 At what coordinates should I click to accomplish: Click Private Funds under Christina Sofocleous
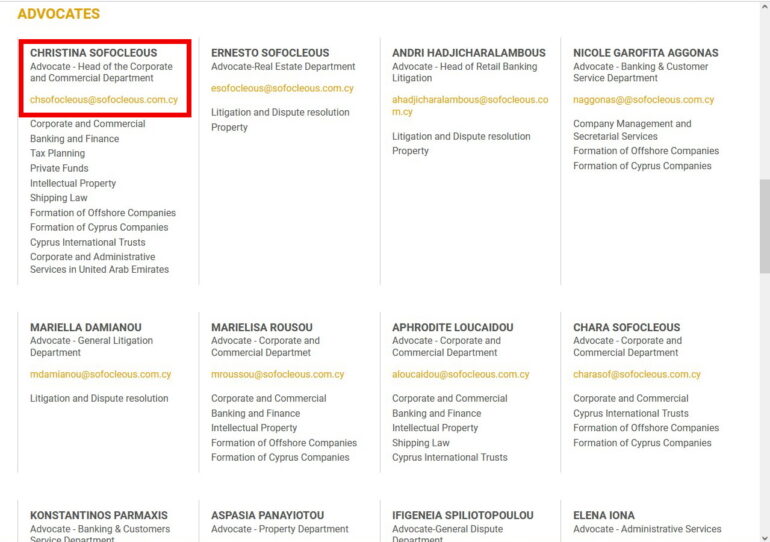click(59, 168)
